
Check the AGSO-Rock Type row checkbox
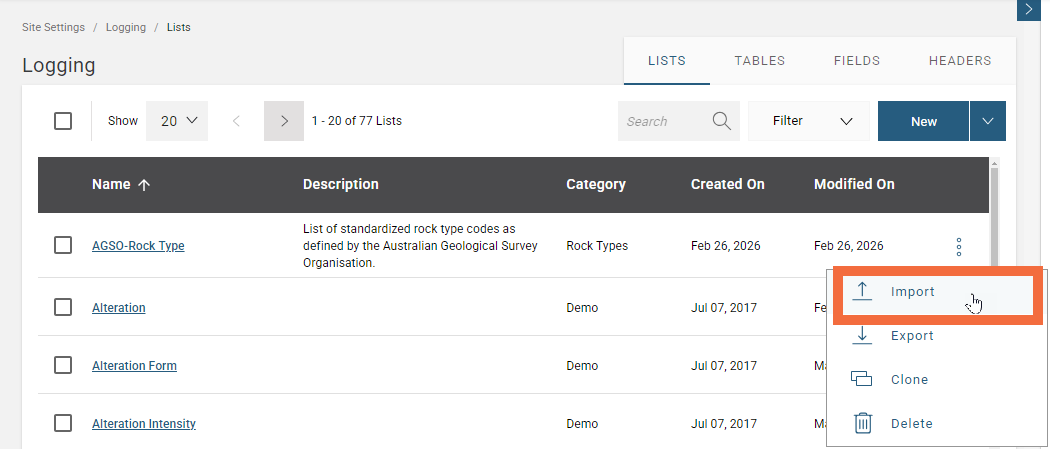pyautogui.click(x=63, y=246)
